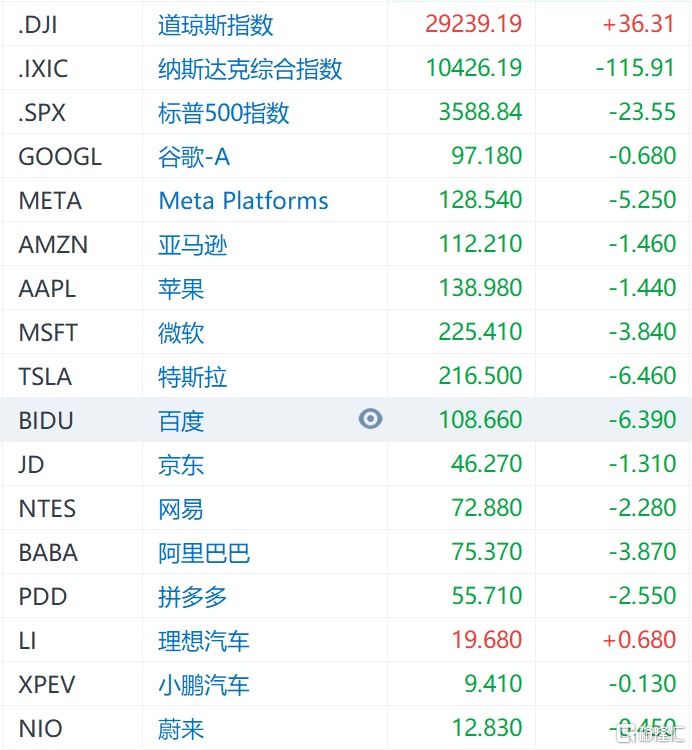Open the 纳斯达克综合指数 link

[x=250, y=69]
